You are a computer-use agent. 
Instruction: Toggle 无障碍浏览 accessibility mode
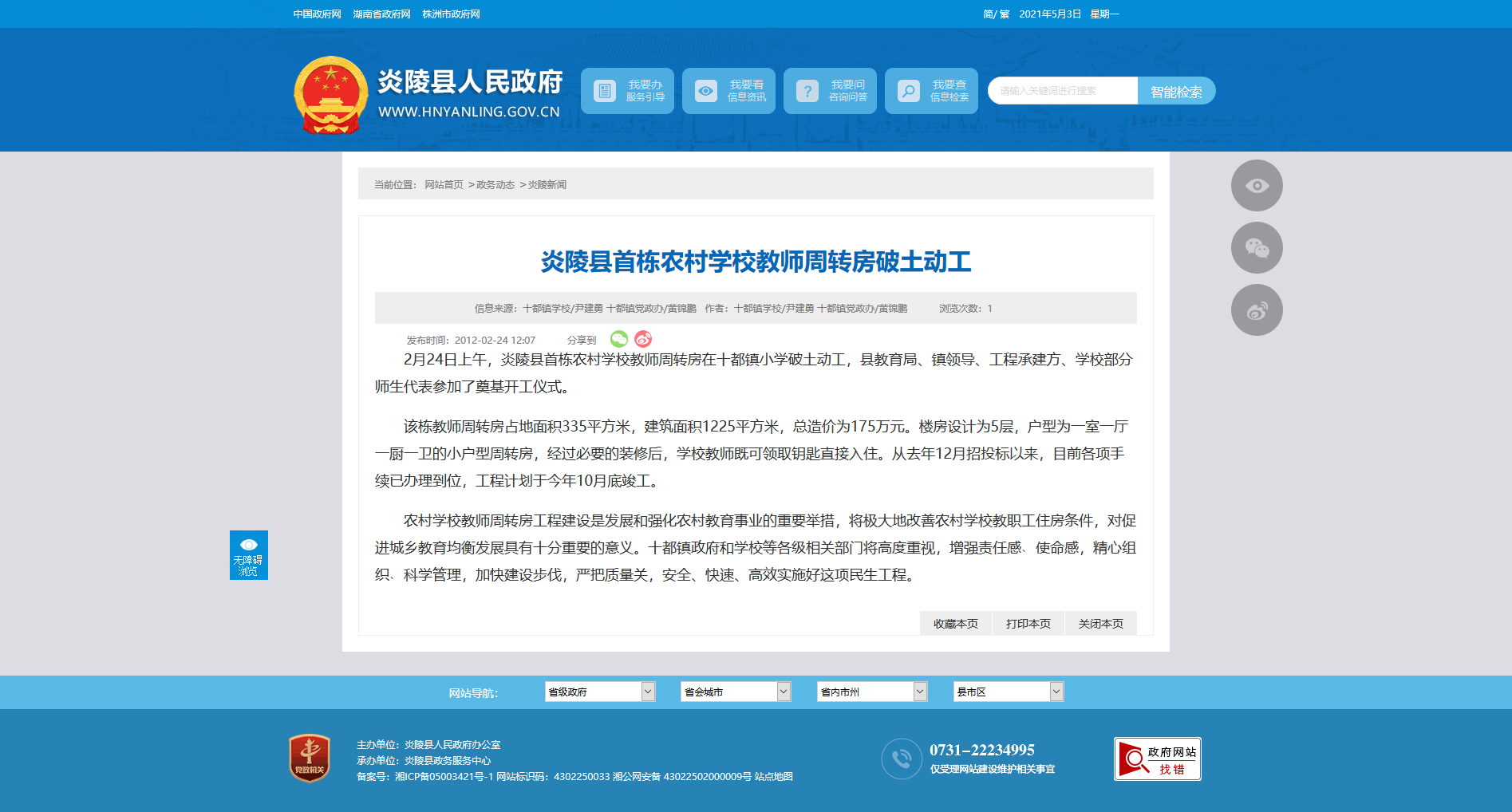coord(248,555)
